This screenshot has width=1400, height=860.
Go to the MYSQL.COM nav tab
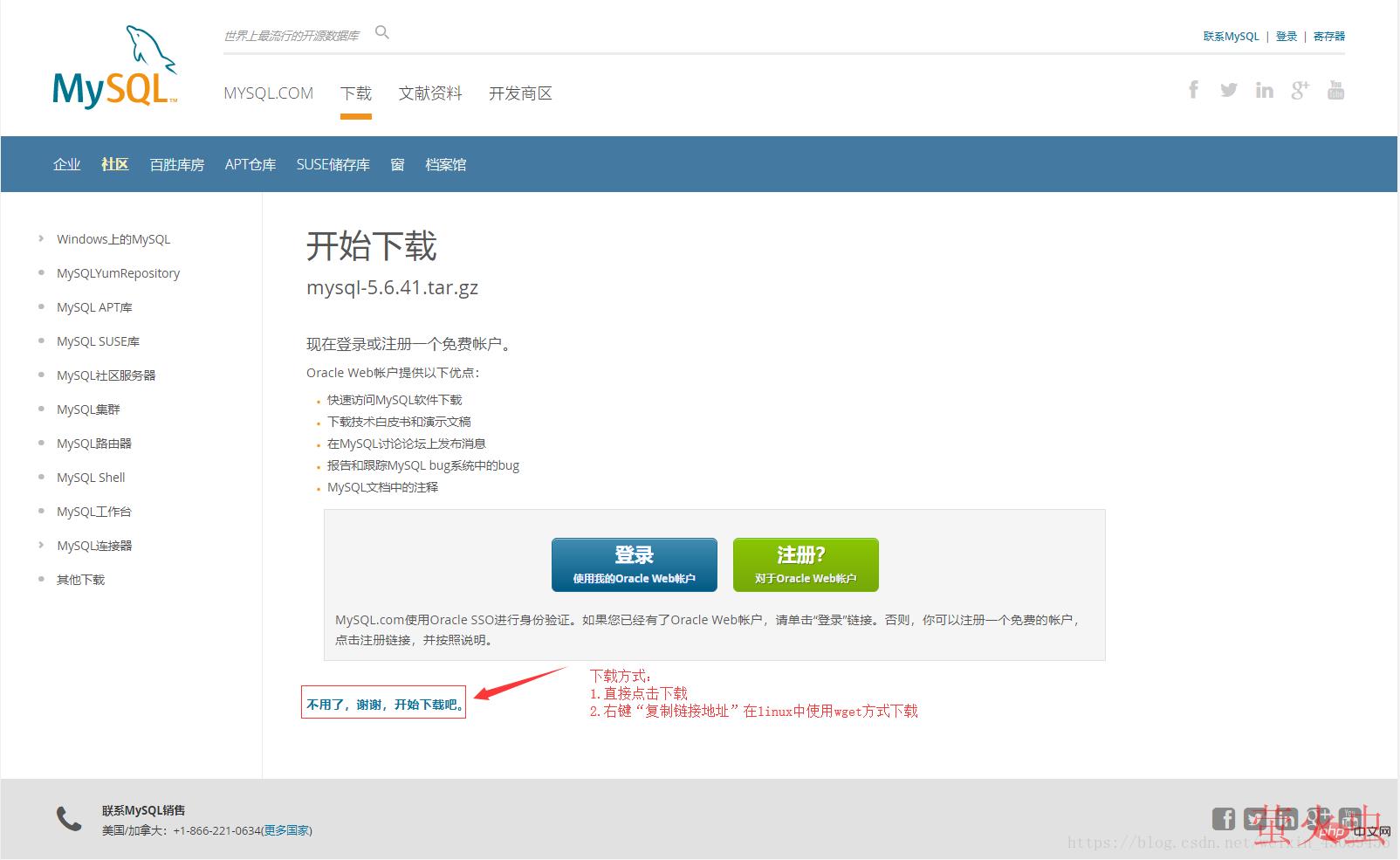point(268,93)
